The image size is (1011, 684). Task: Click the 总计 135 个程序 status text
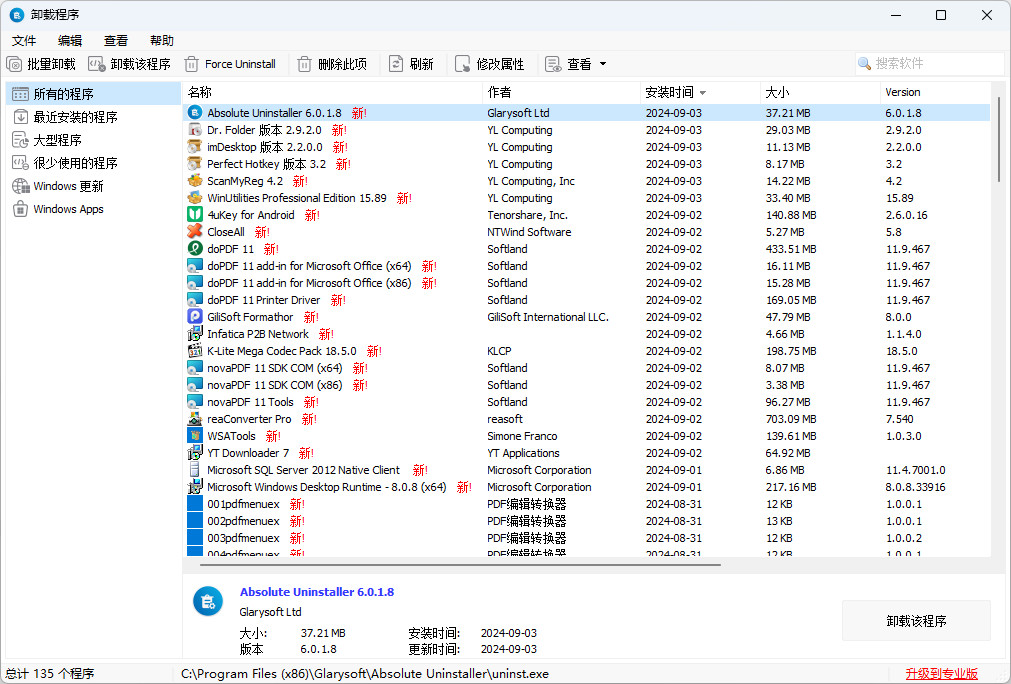(50, 674)
